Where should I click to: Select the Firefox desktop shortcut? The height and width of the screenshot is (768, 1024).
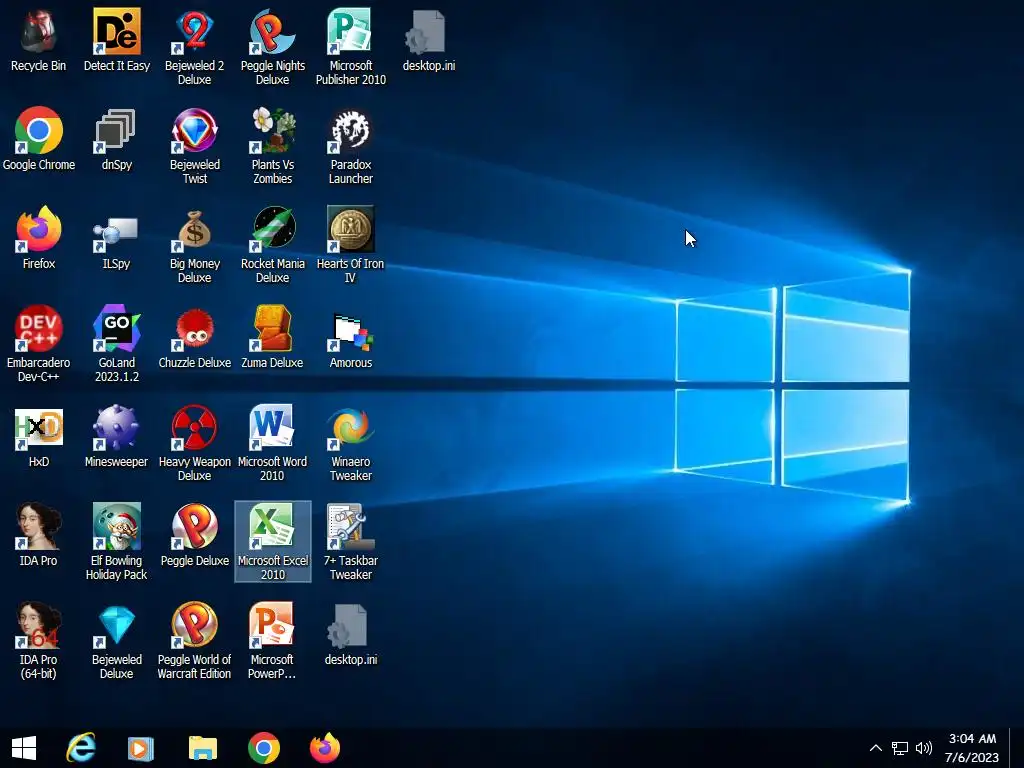(x=39, y=238)
